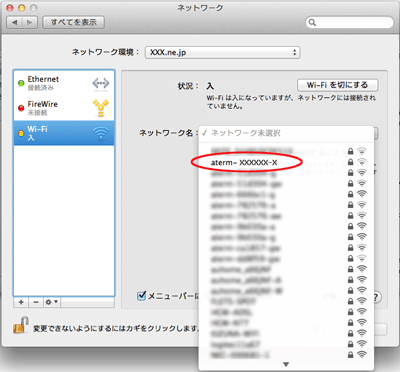Click the red FireWire status dot
Screen dimensions: 400x372
pos(21,108)
